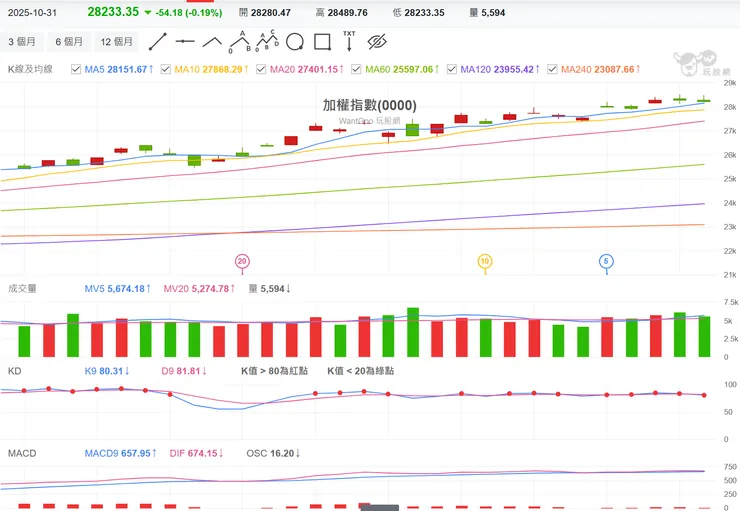This screenshot has height=511, width=740.
Task: Uncheck the MA120 moving average checkbox
Action: click(x=452, y=69)
